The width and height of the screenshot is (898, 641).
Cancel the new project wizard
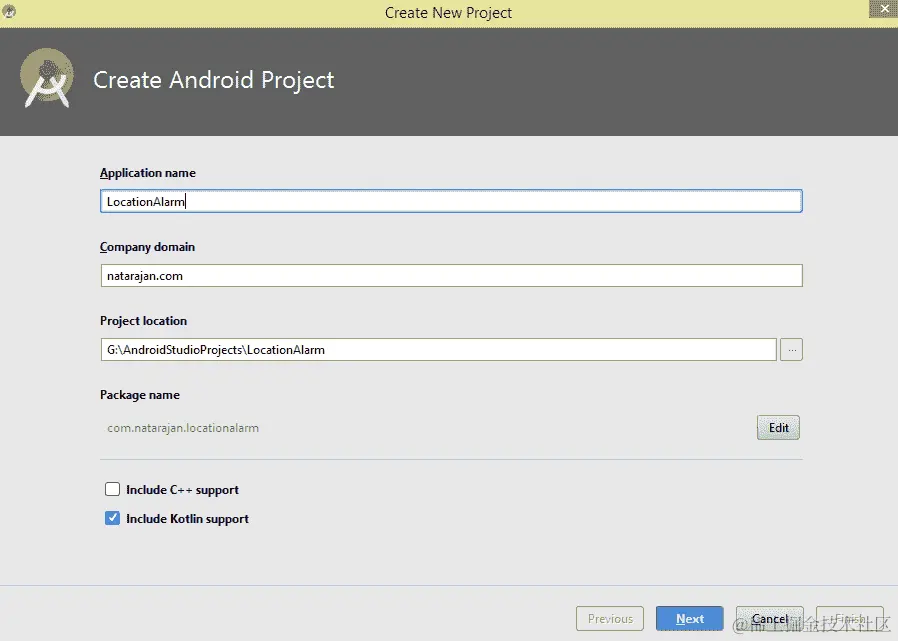(x=770, y=619)
